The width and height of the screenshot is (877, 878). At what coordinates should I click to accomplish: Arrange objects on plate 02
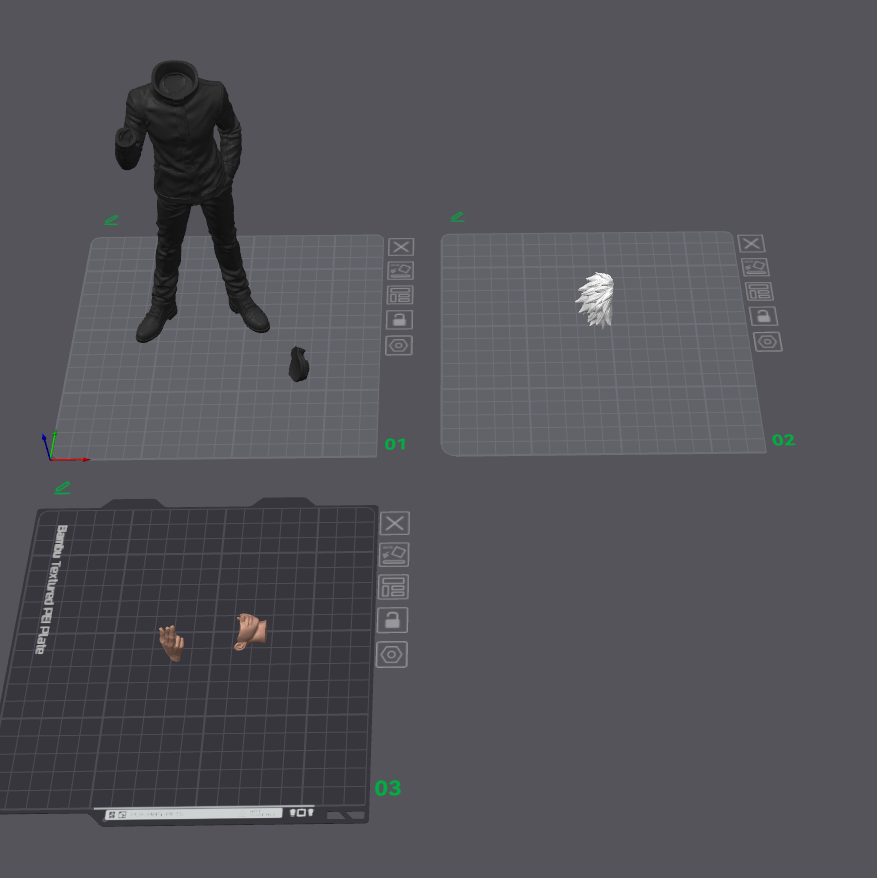coord(759,292)
